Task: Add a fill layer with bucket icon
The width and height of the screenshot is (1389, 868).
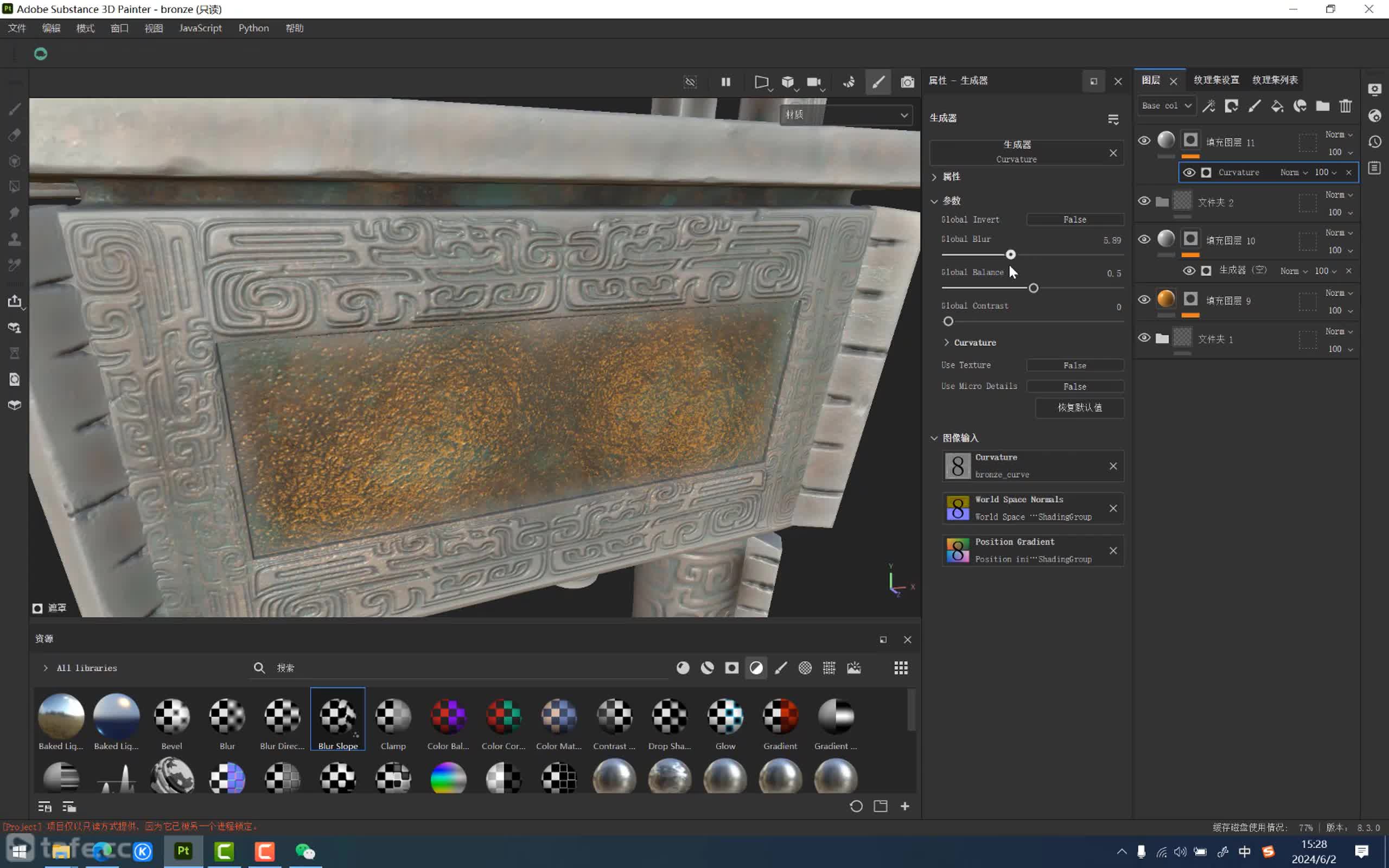Action: click(1277, 106)
